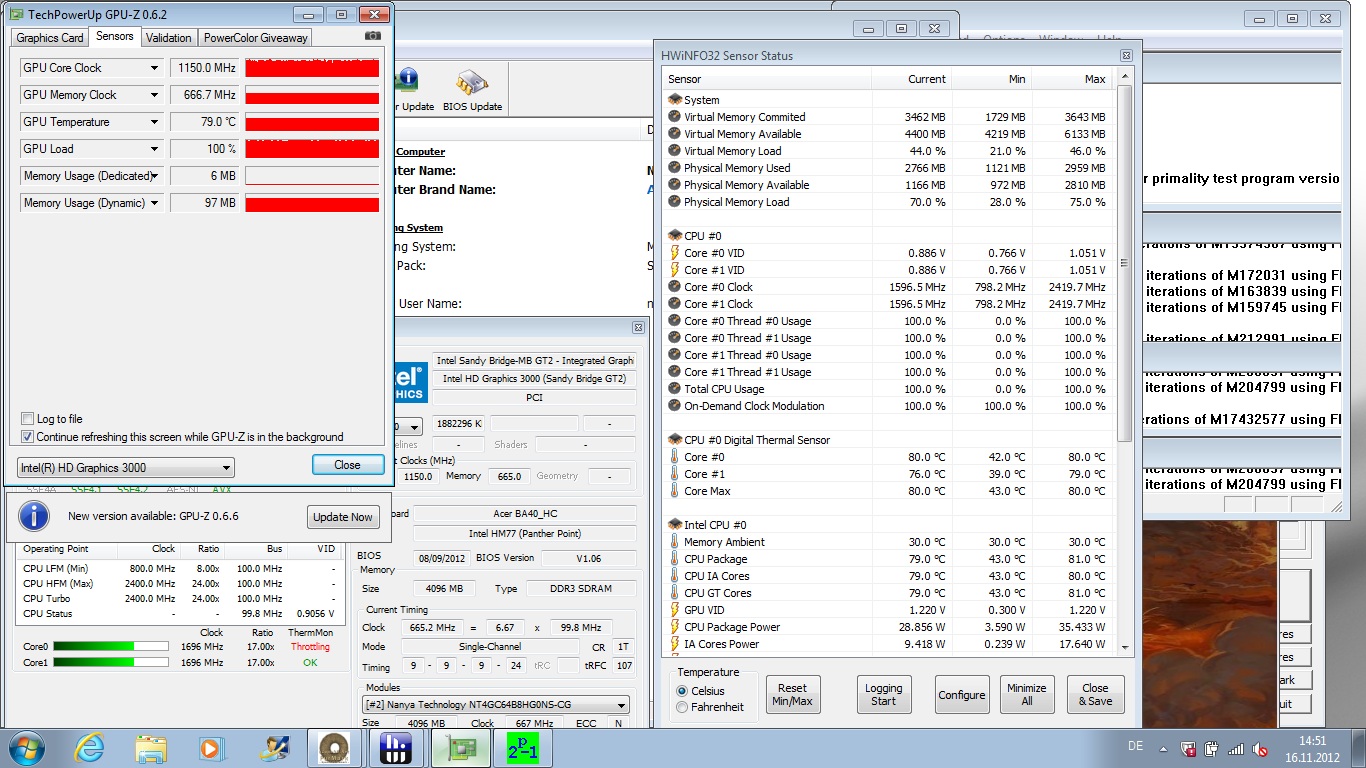Uncheck Continue refreshing in background checkbox

28,437
